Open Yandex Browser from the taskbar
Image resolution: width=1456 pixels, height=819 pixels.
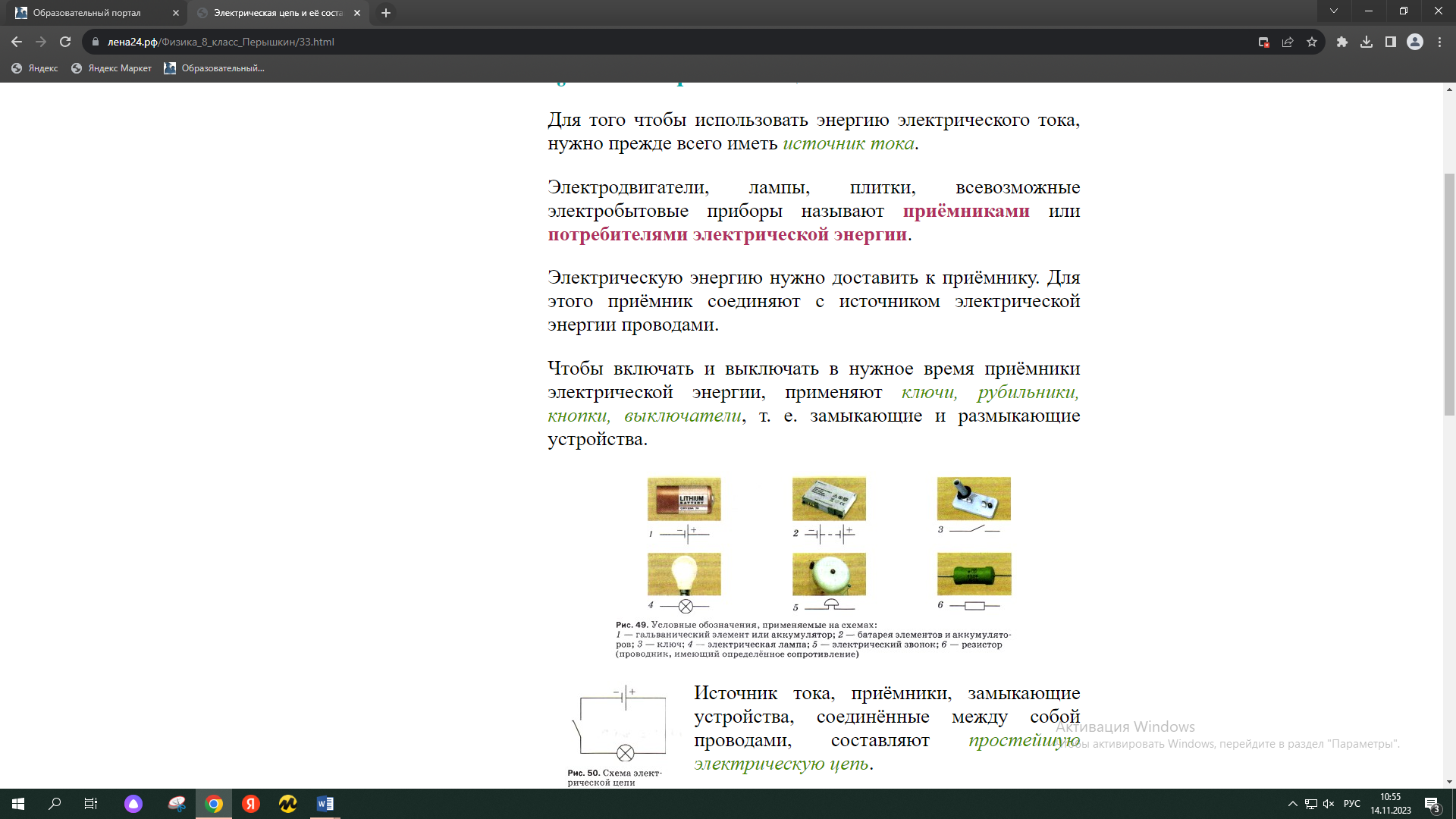click(x=251, y=804)
